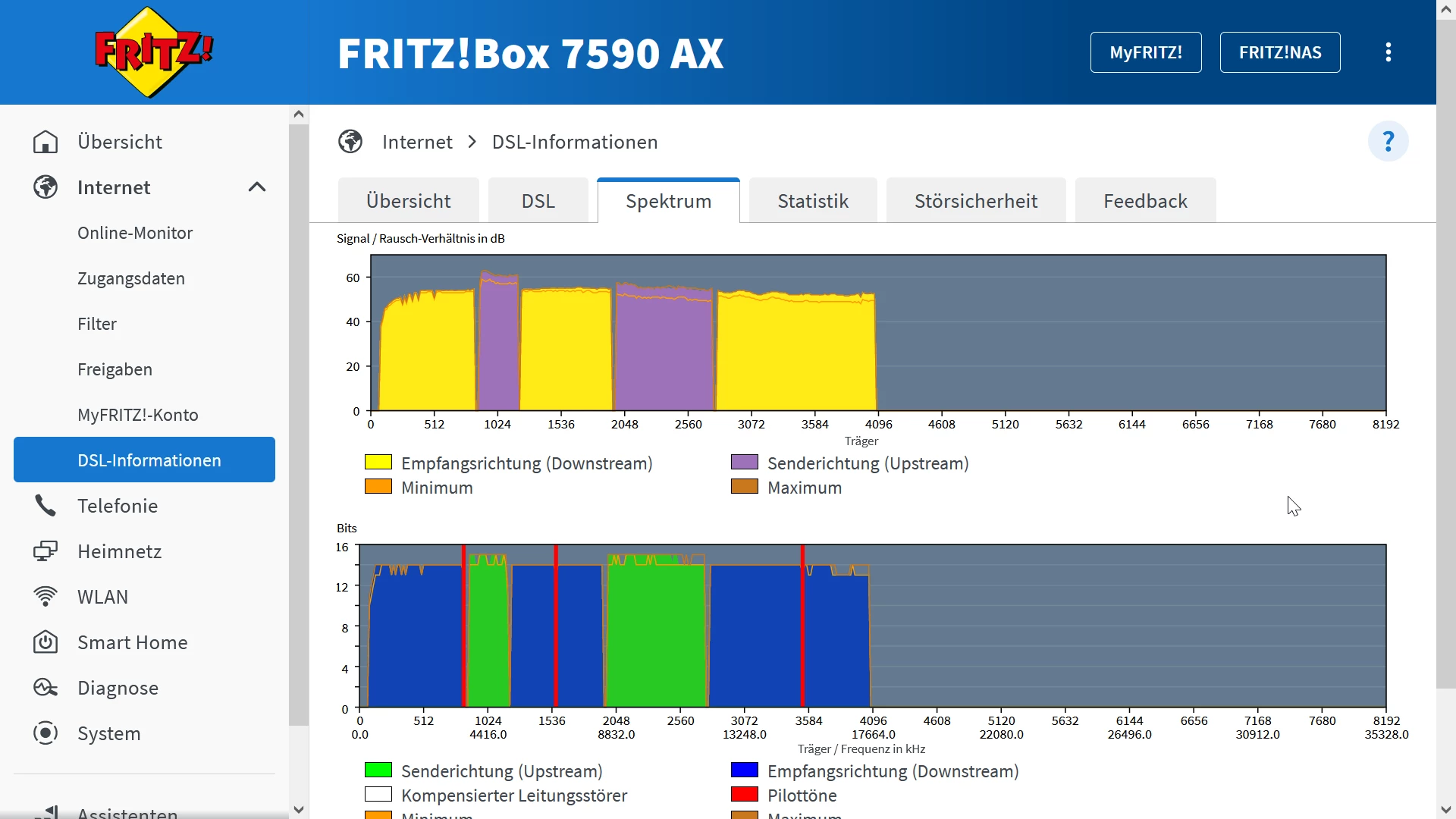Click the house icon beside Übersicht

(45, 142)
